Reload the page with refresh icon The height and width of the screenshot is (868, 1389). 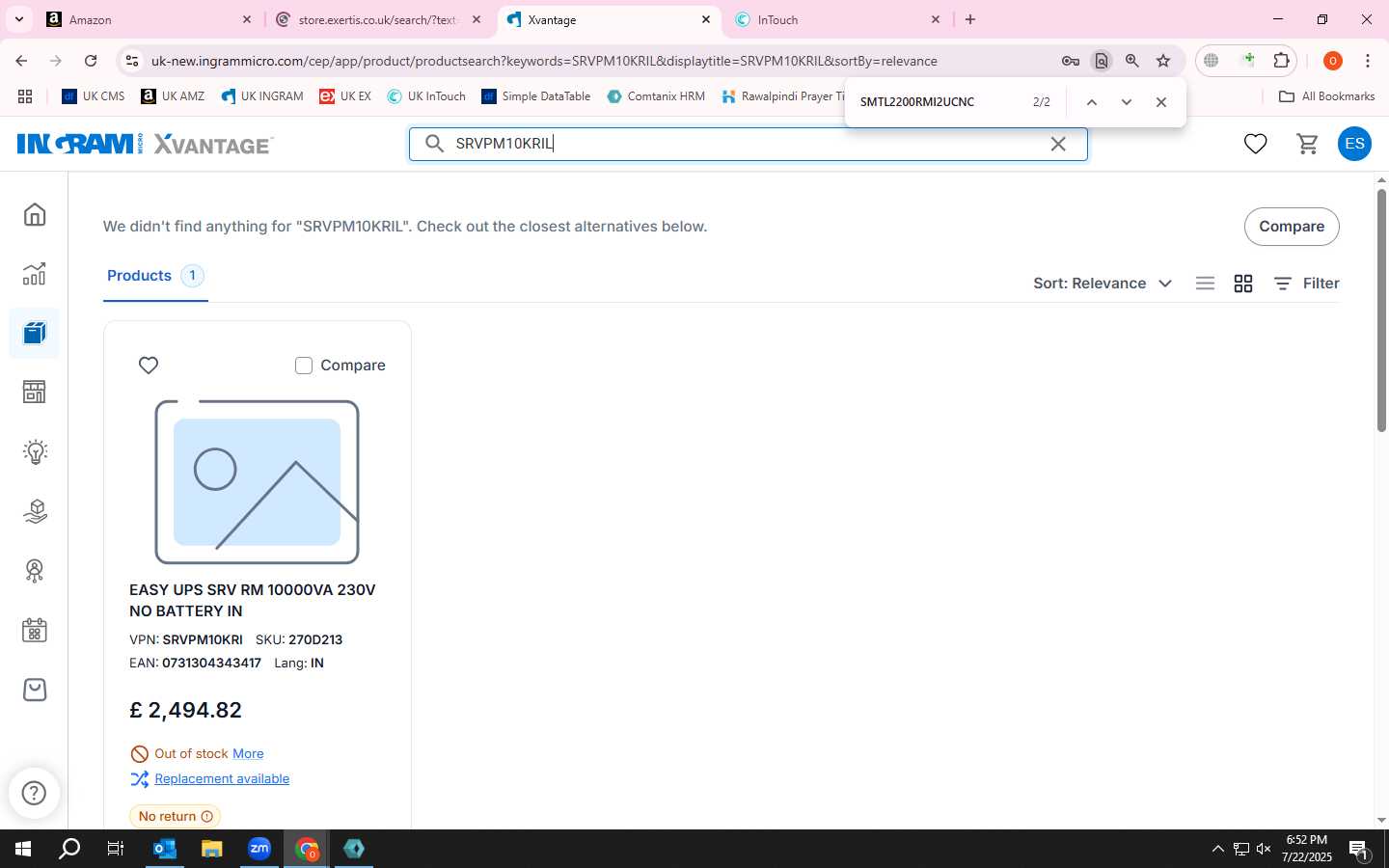91,61
